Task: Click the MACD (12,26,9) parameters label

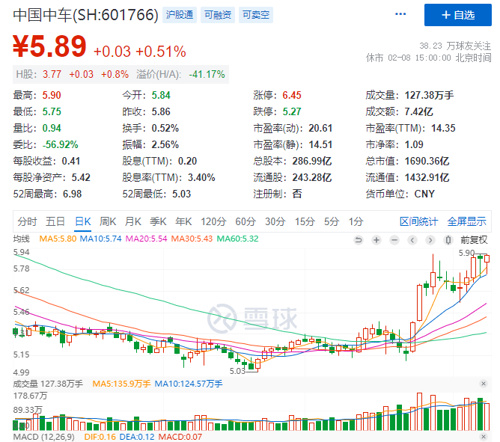Action: click(x=44, y=437)
